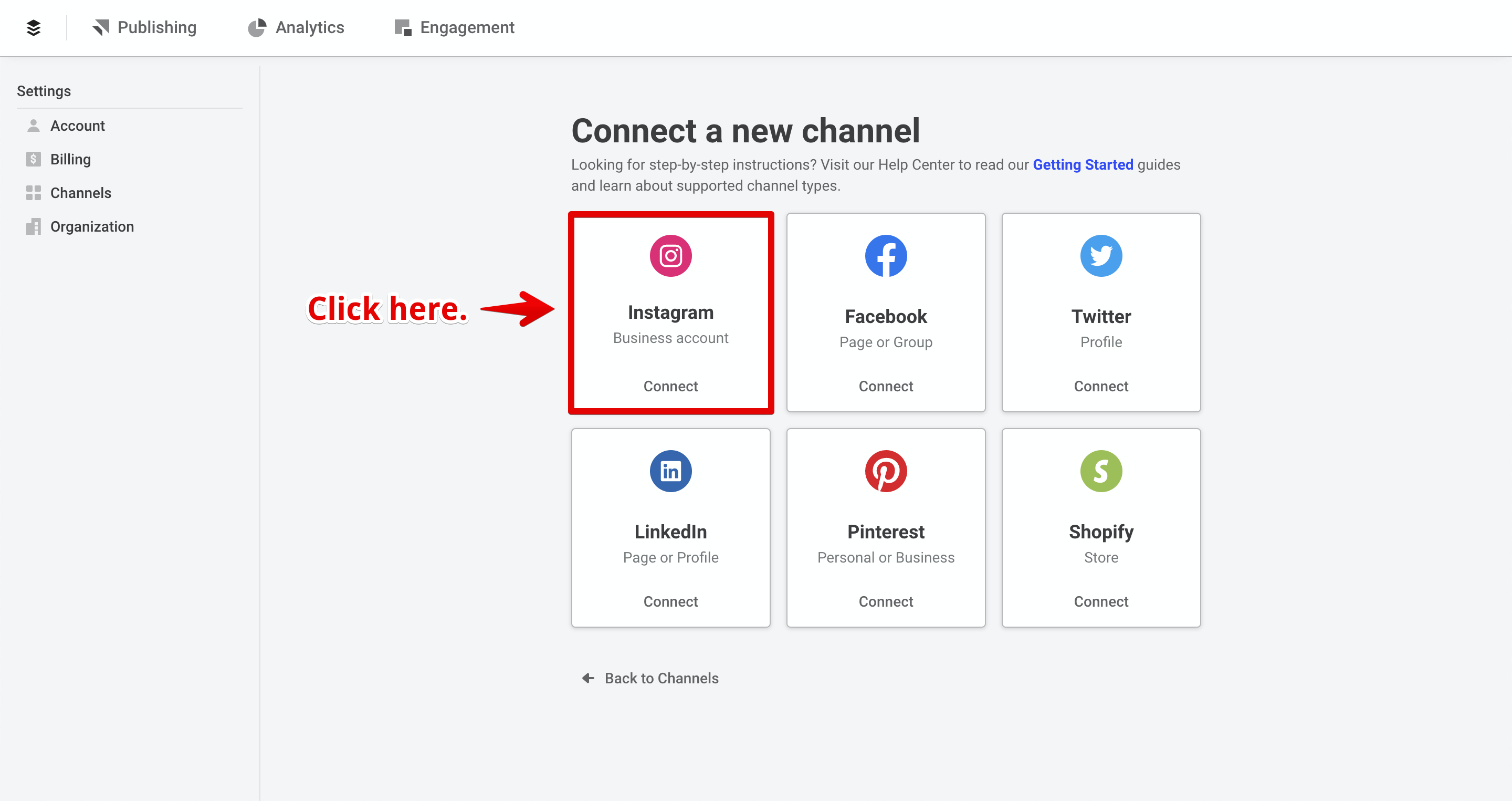Image resolution: width=1512 pixels, height=801 pixels.
Task: Connect a LinkedIn Page or Profile
Action: click(x=670, y=601)
